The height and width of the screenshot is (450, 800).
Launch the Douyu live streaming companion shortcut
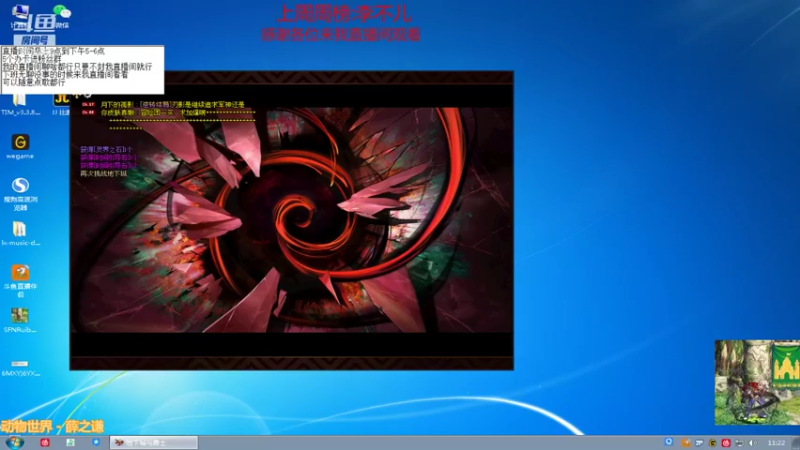coord(20,281)
